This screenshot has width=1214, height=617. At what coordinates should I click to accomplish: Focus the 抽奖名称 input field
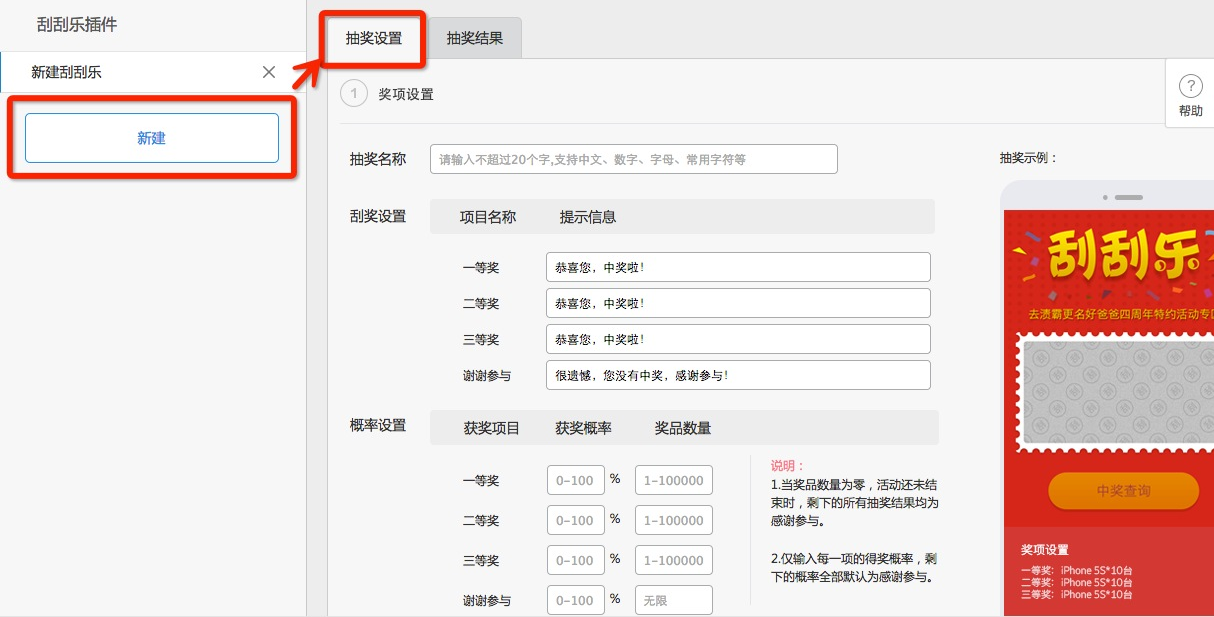[633, 159]
